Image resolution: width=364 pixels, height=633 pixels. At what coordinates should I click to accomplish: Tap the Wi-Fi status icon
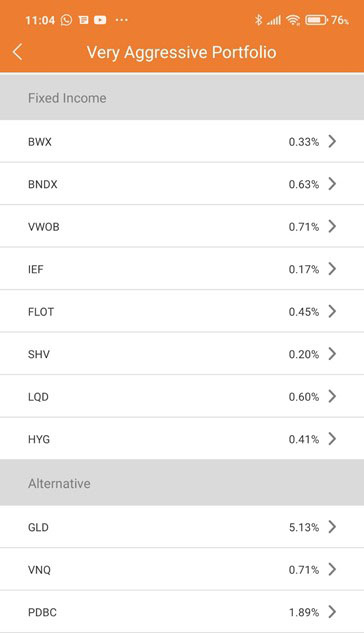click(x=293, y=20)
